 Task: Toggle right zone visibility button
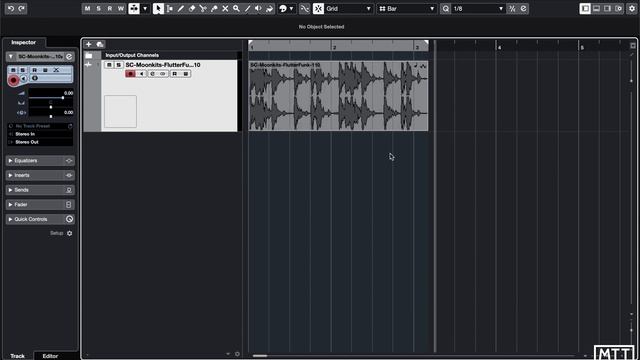coord(607,9)
